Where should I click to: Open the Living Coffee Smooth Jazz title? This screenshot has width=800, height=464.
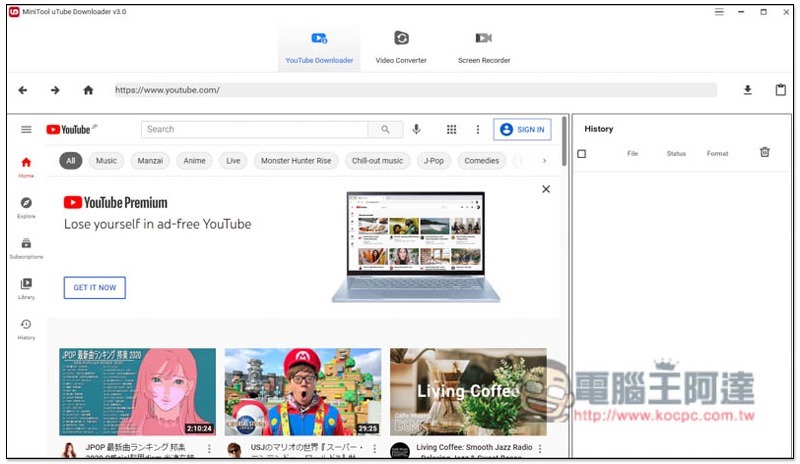click(474, 451)
